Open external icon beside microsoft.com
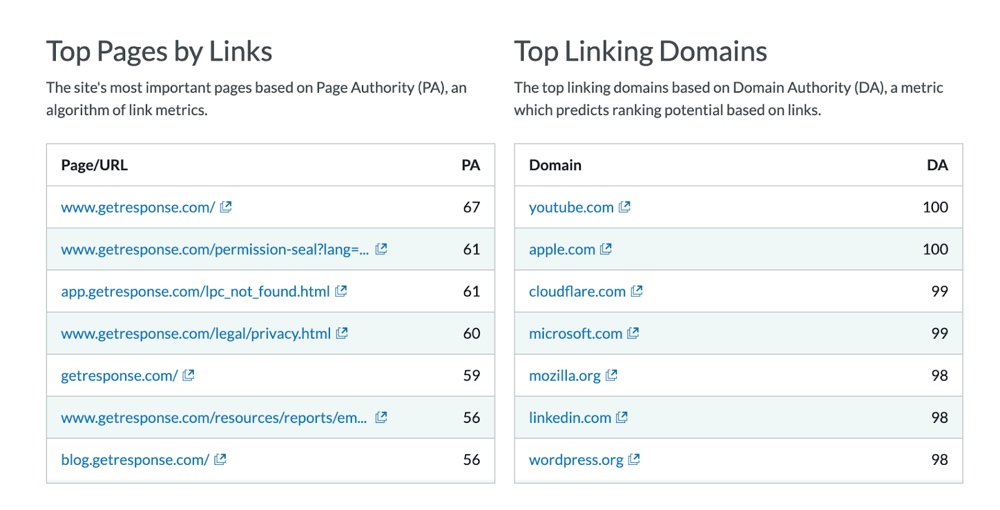1000x510 pixels. click(633, 333)
